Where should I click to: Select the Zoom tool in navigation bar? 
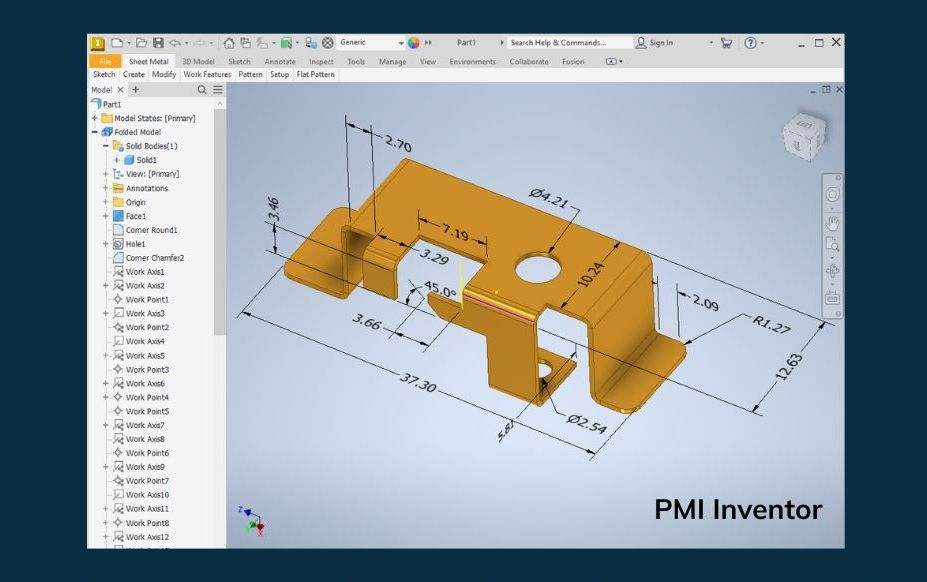coord(832,244)
